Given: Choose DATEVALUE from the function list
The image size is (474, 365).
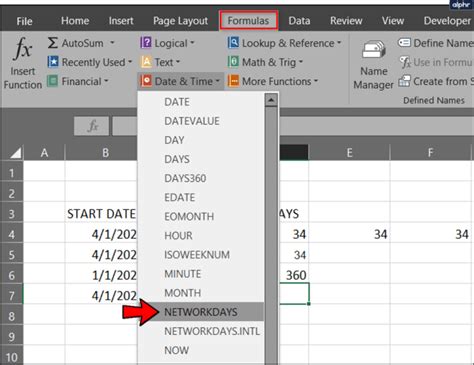Looking at the screenshot, I should [201, 121].
